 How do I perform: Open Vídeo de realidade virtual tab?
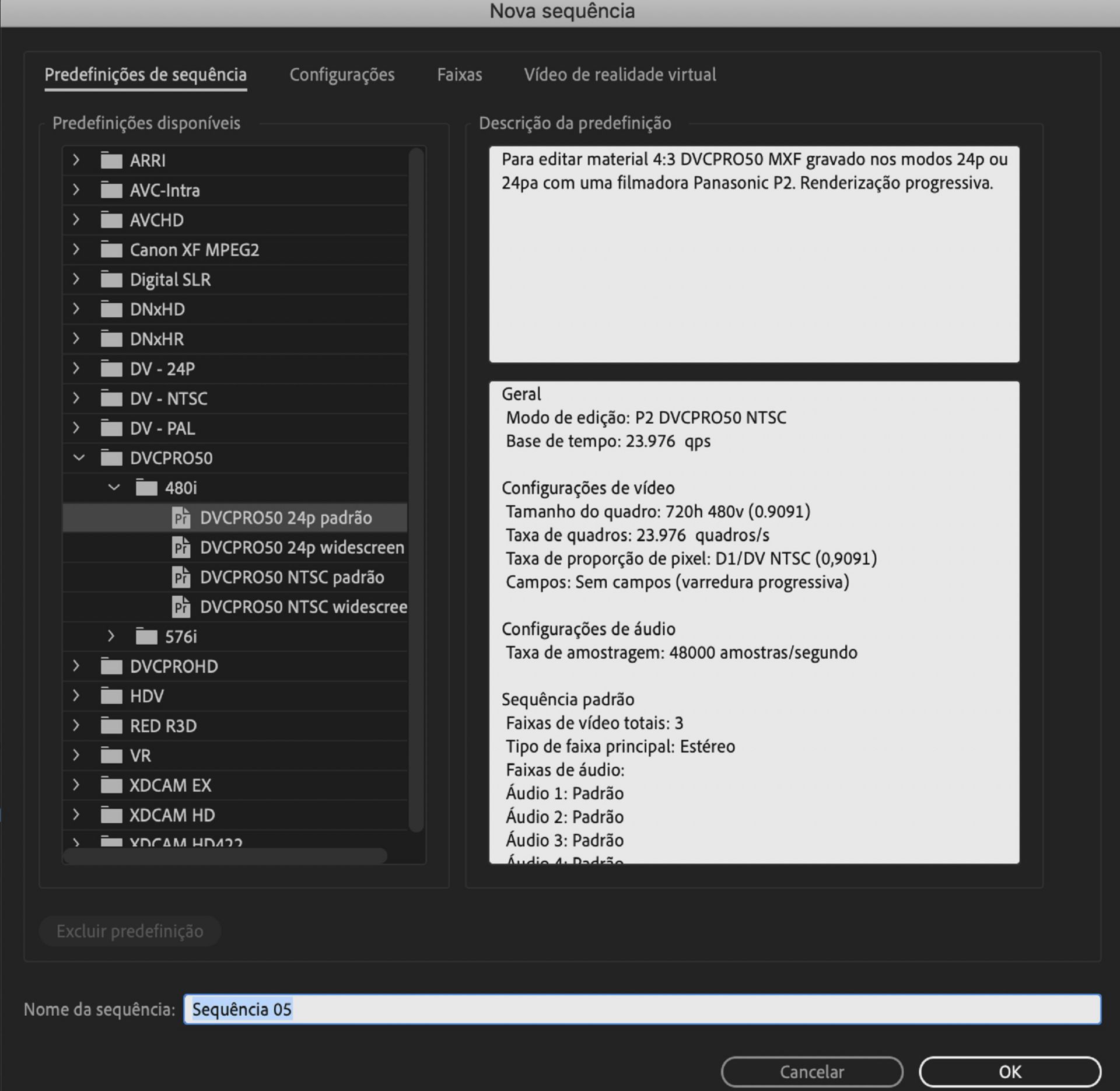tap(619, 75)
